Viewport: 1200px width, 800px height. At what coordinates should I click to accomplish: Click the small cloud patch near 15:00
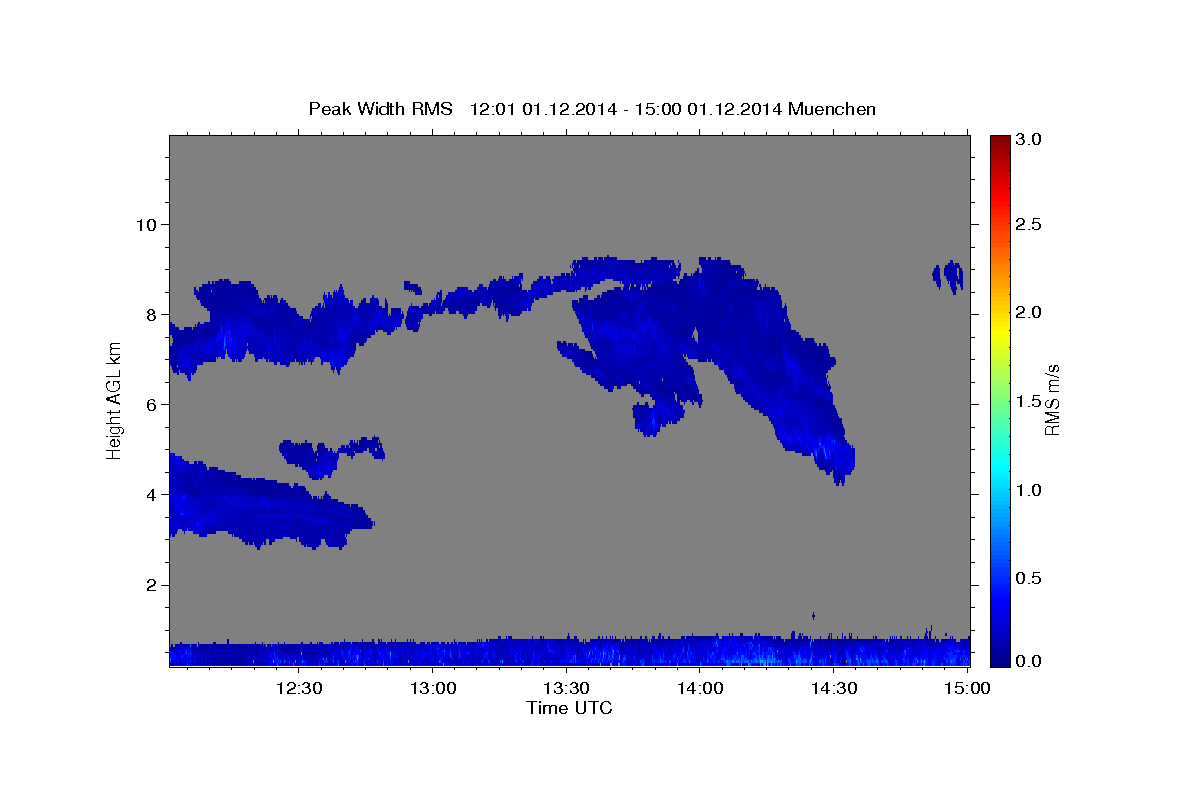(949, 275)
